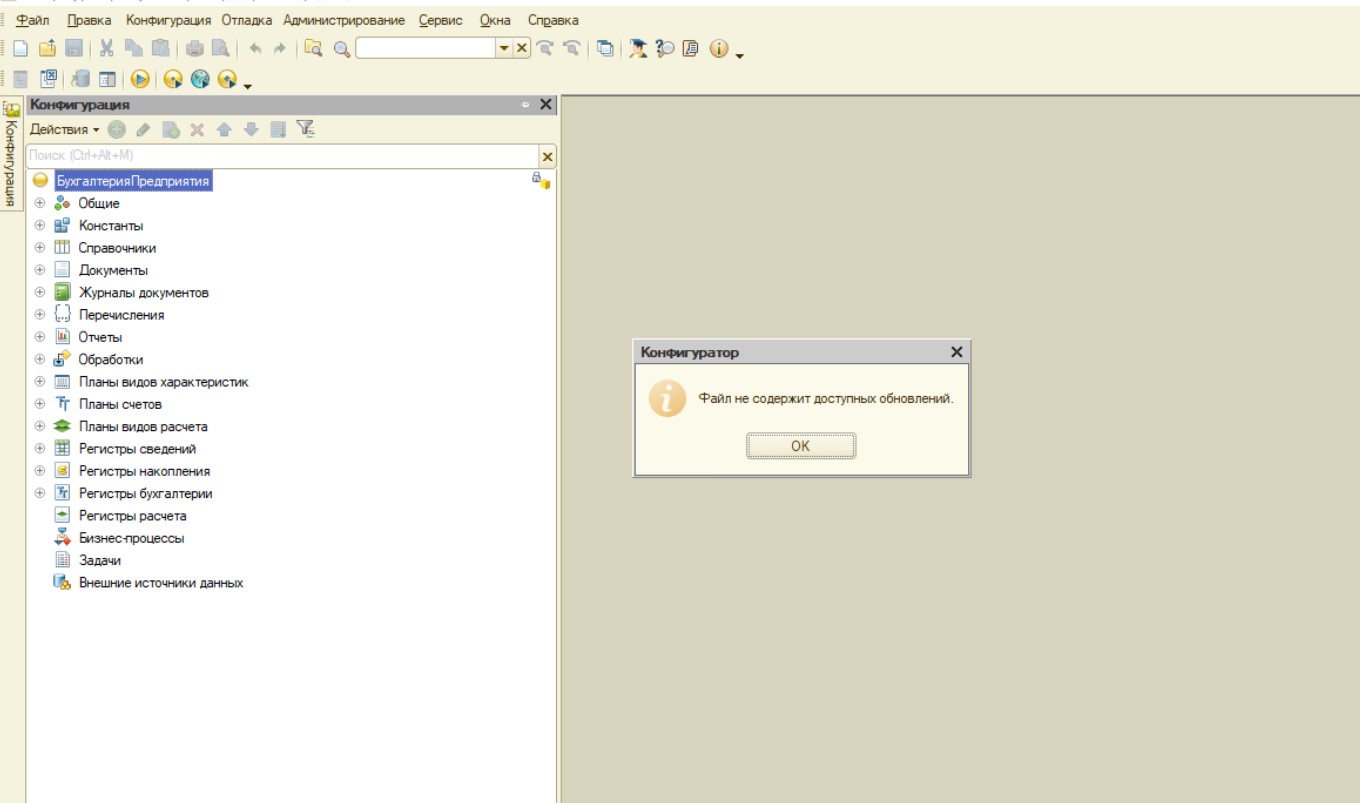Click the Поиск (Ctrl+Alt+M) search field
1360x803 pixels.
point(283,156)
